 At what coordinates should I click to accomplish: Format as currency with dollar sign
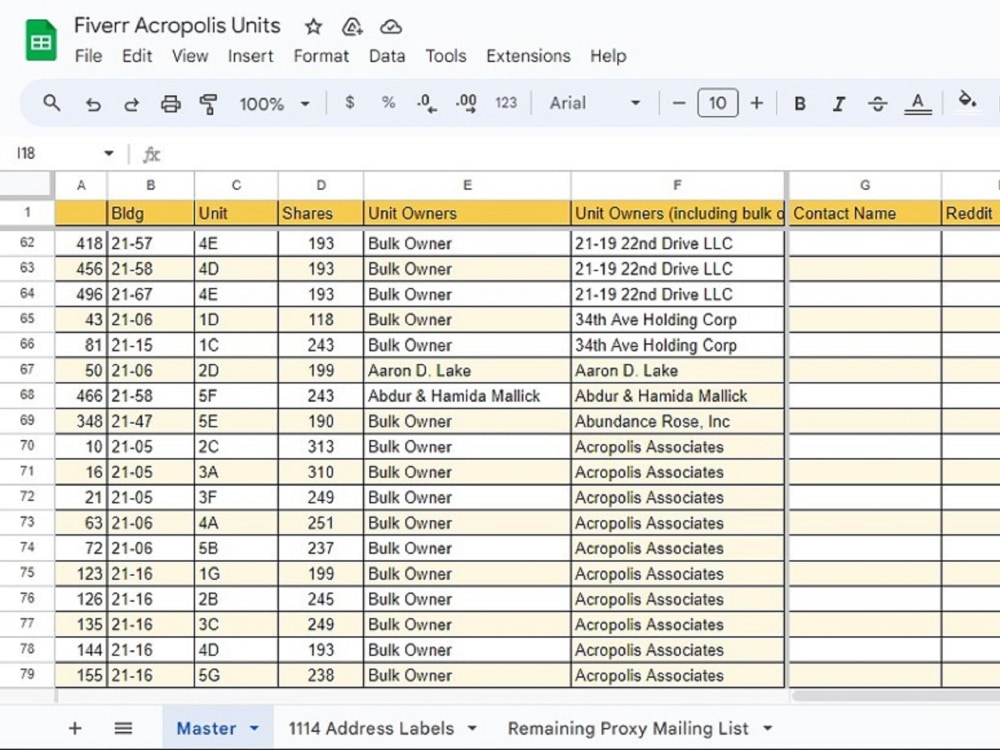point(349,103)
